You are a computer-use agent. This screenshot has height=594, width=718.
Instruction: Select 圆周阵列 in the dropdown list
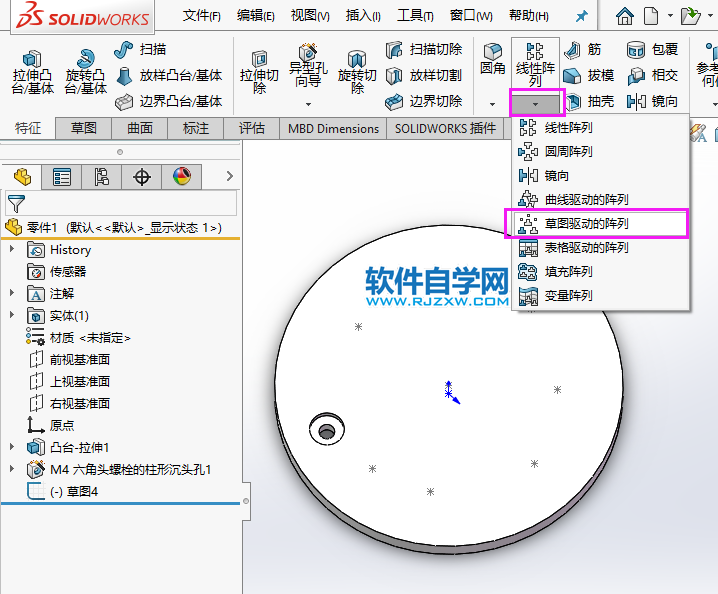(568, 151)
